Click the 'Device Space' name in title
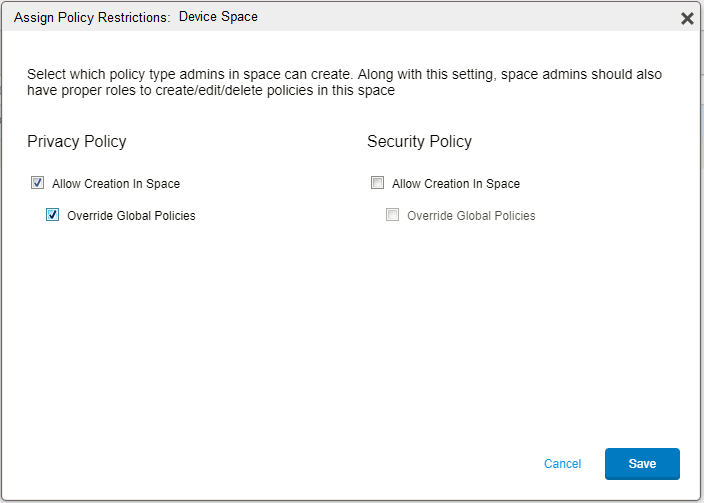Screen dimensions: 704x503 (x=218, y=18)
